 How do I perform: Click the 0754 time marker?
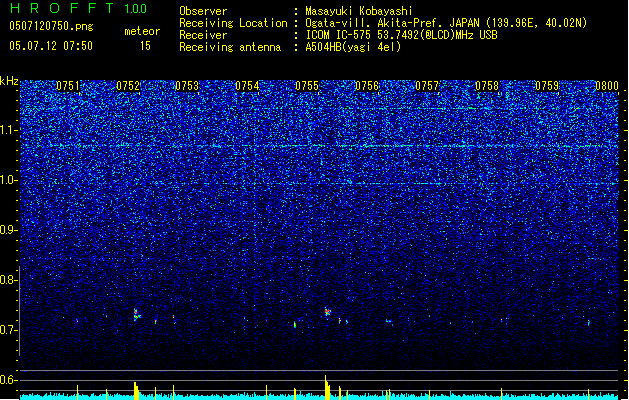pos(247,86)
